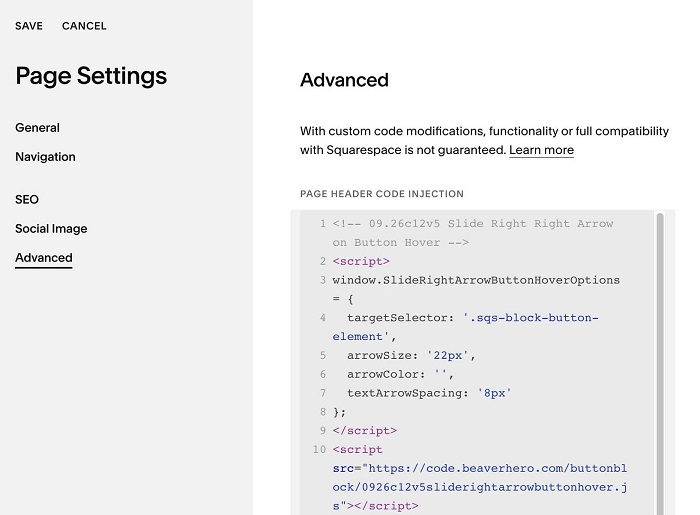Click line number 10 in the gutter
This screenshot has width=700, height=515.
(319, 449)
